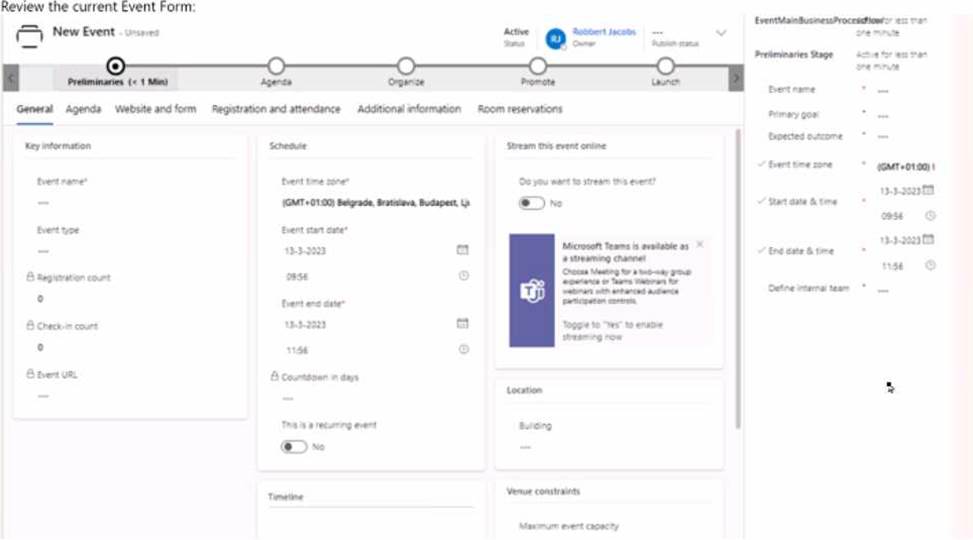Viewport: 973px width, 540px height.
Task: Open owner Robbert Jacobs link
Action: (604, 32)
